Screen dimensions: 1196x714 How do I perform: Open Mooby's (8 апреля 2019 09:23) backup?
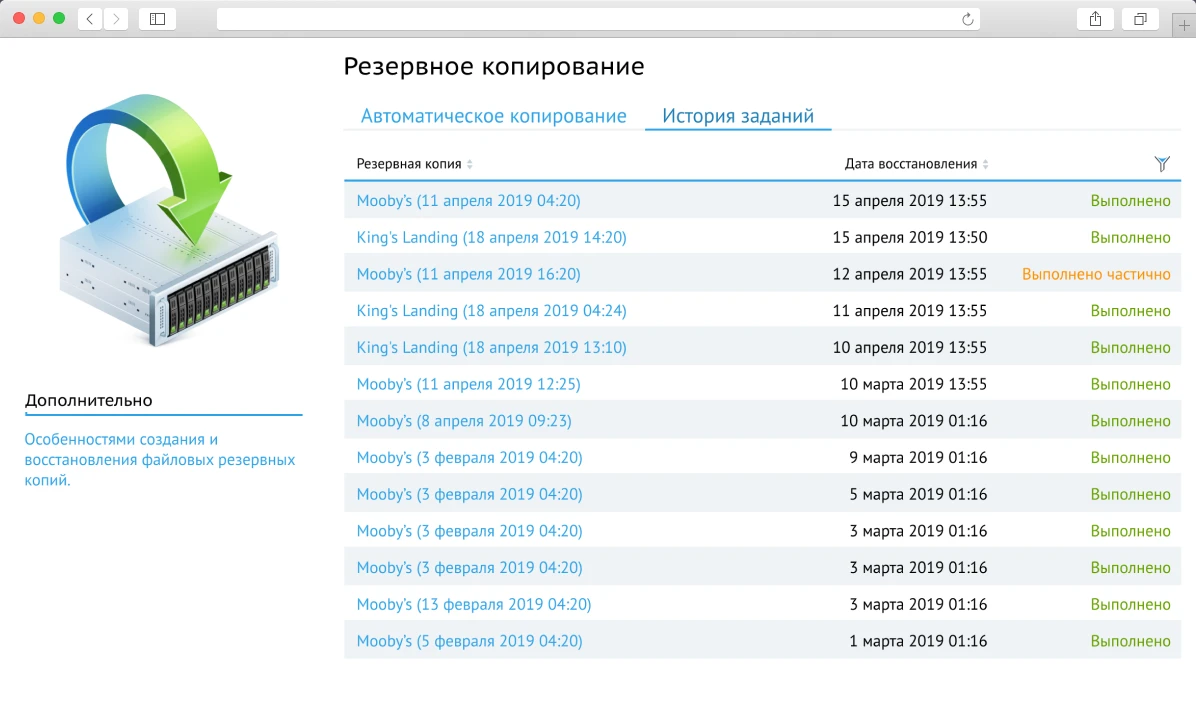tap(464, 421)
